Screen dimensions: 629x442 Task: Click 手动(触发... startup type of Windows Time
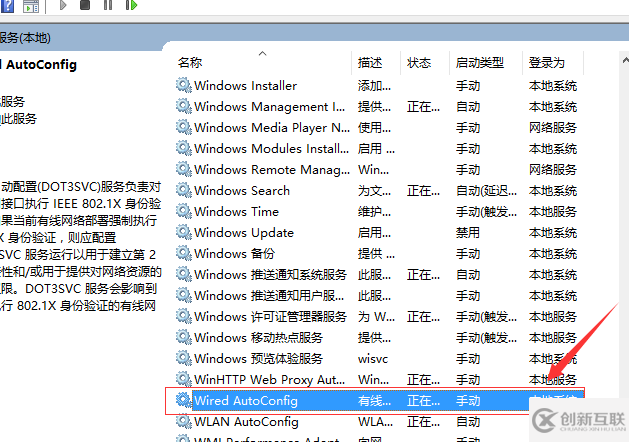click(x=486, y=212)
